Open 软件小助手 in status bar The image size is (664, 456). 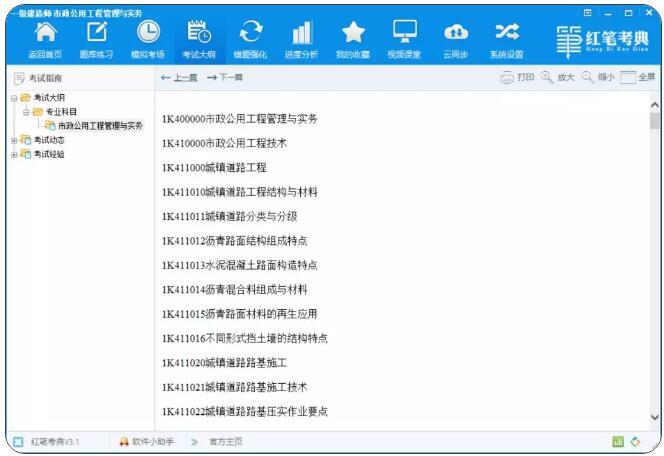pos(147,442)
